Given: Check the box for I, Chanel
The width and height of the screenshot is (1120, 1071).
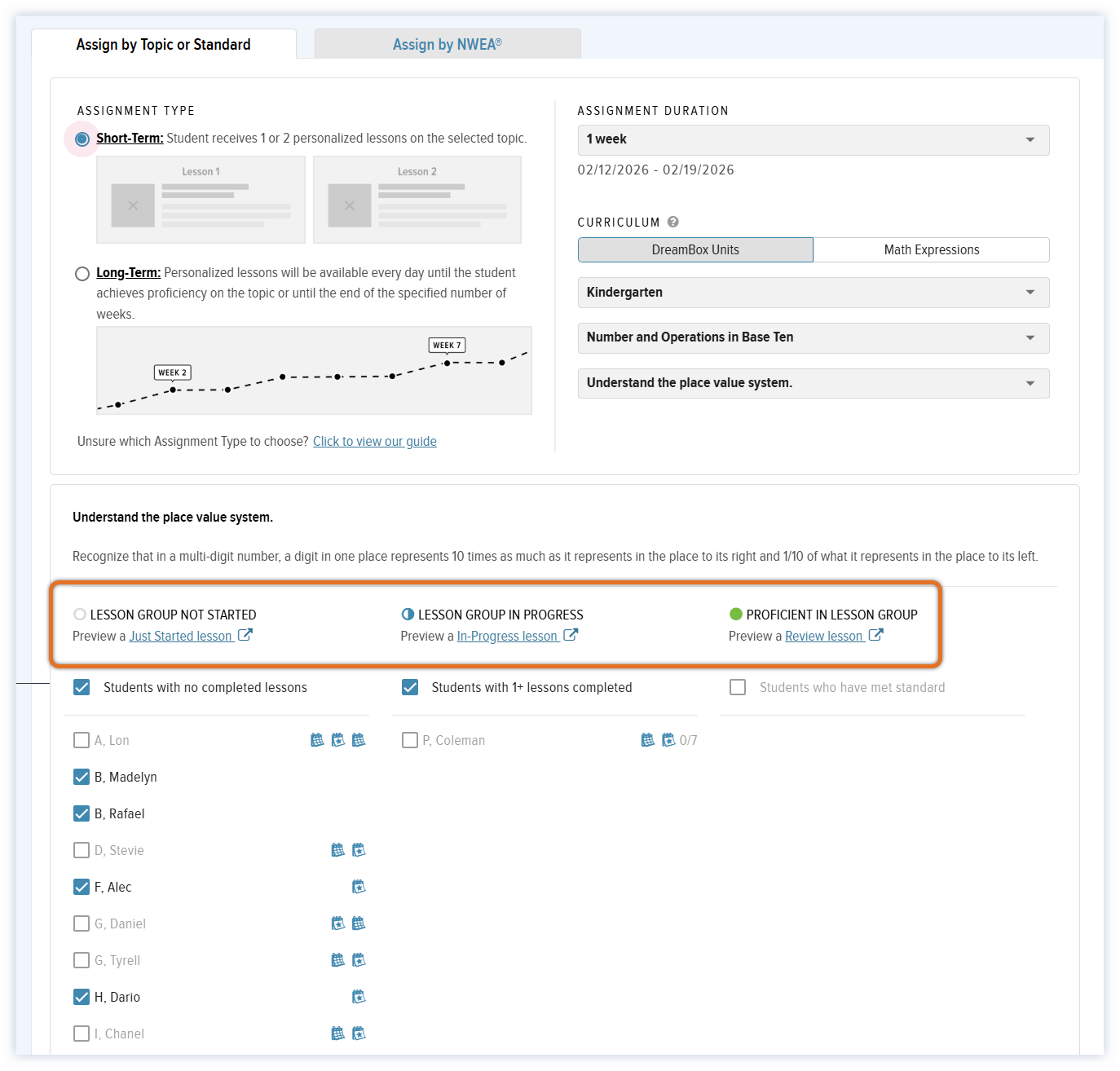Looking at the screenshot, I should tap(82, 1034).
